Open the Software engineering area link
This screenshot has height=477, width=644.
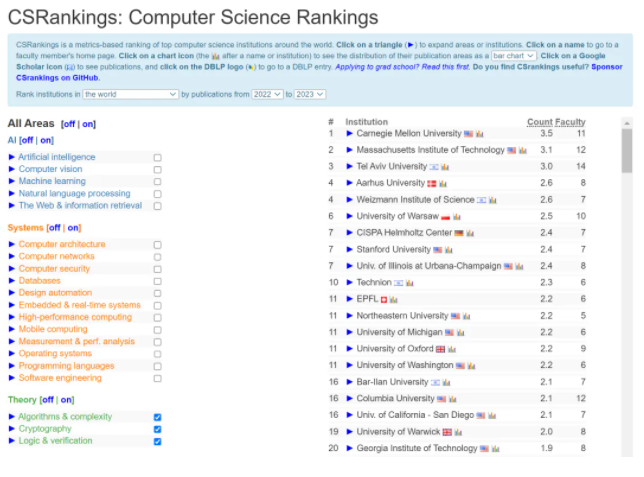[x=60, y=378]
